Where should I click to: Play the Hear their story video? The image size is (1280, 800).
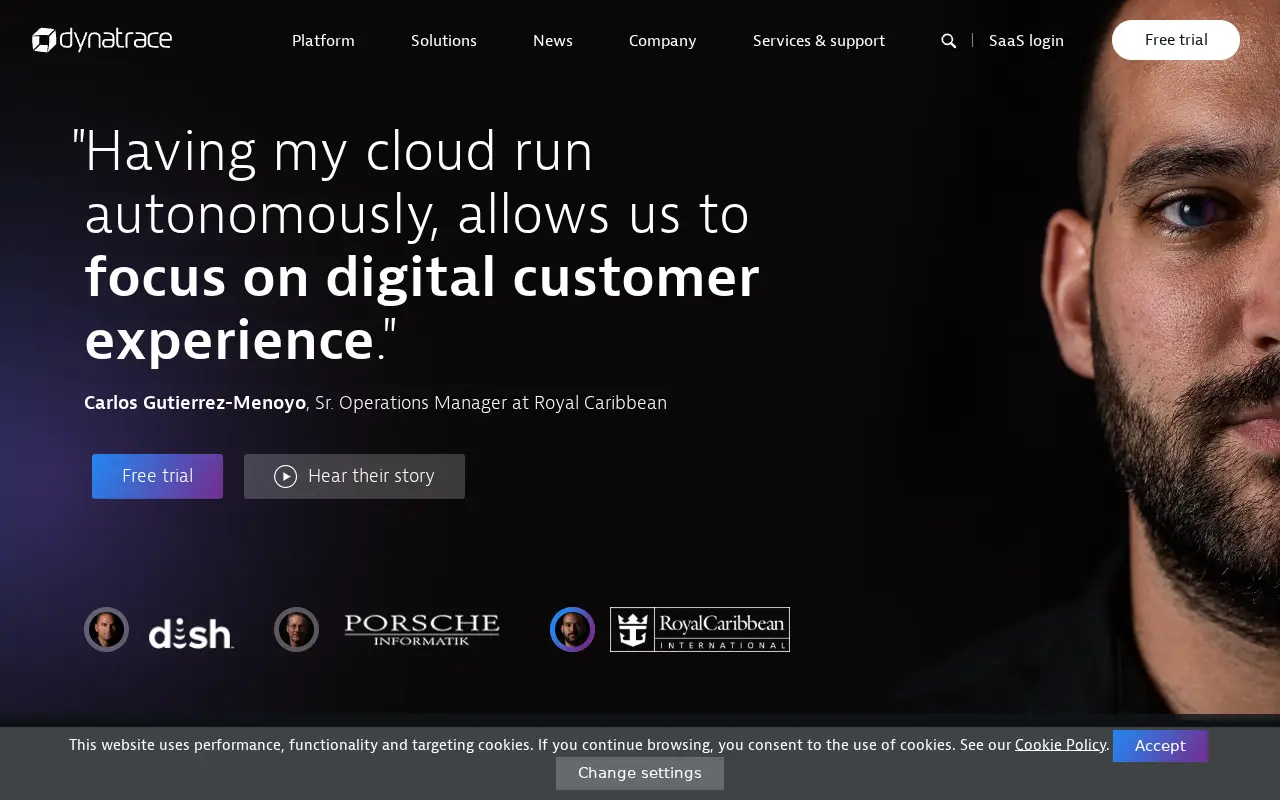(x=354, y=476)
